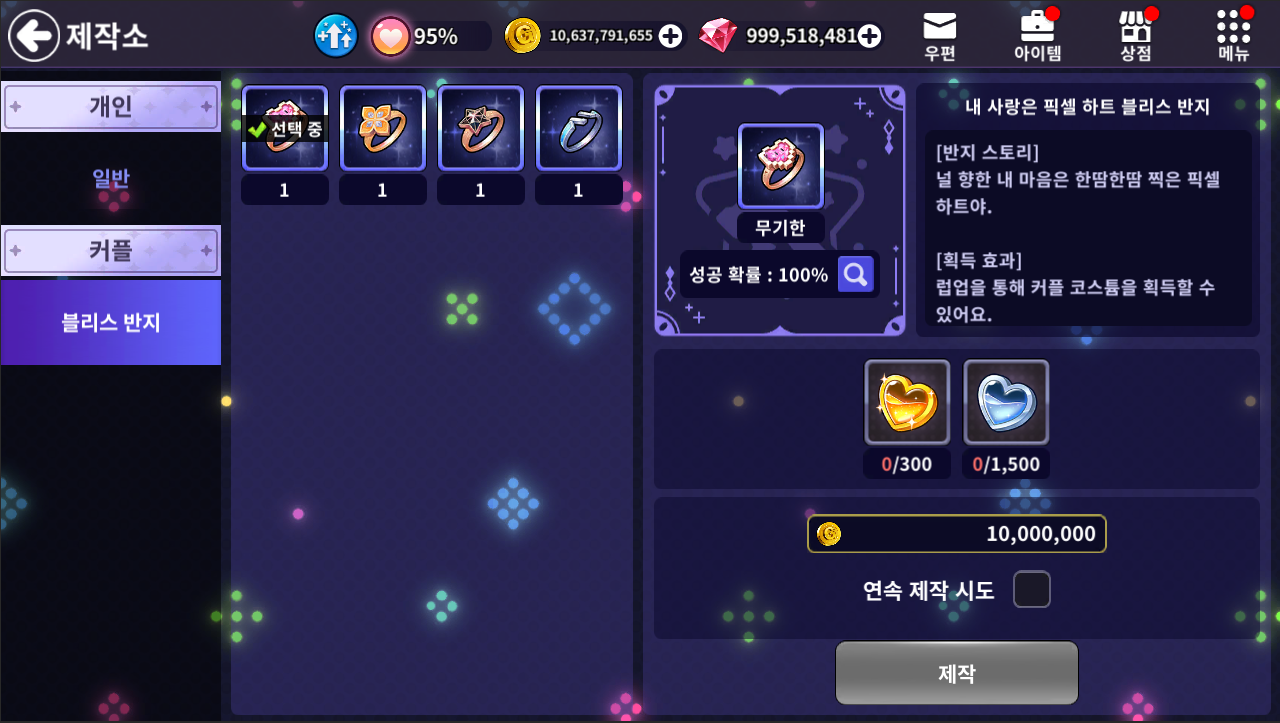The image size is (1280, 723).
Task: Select the 일반 subcategory
Action: pos(111,179)
